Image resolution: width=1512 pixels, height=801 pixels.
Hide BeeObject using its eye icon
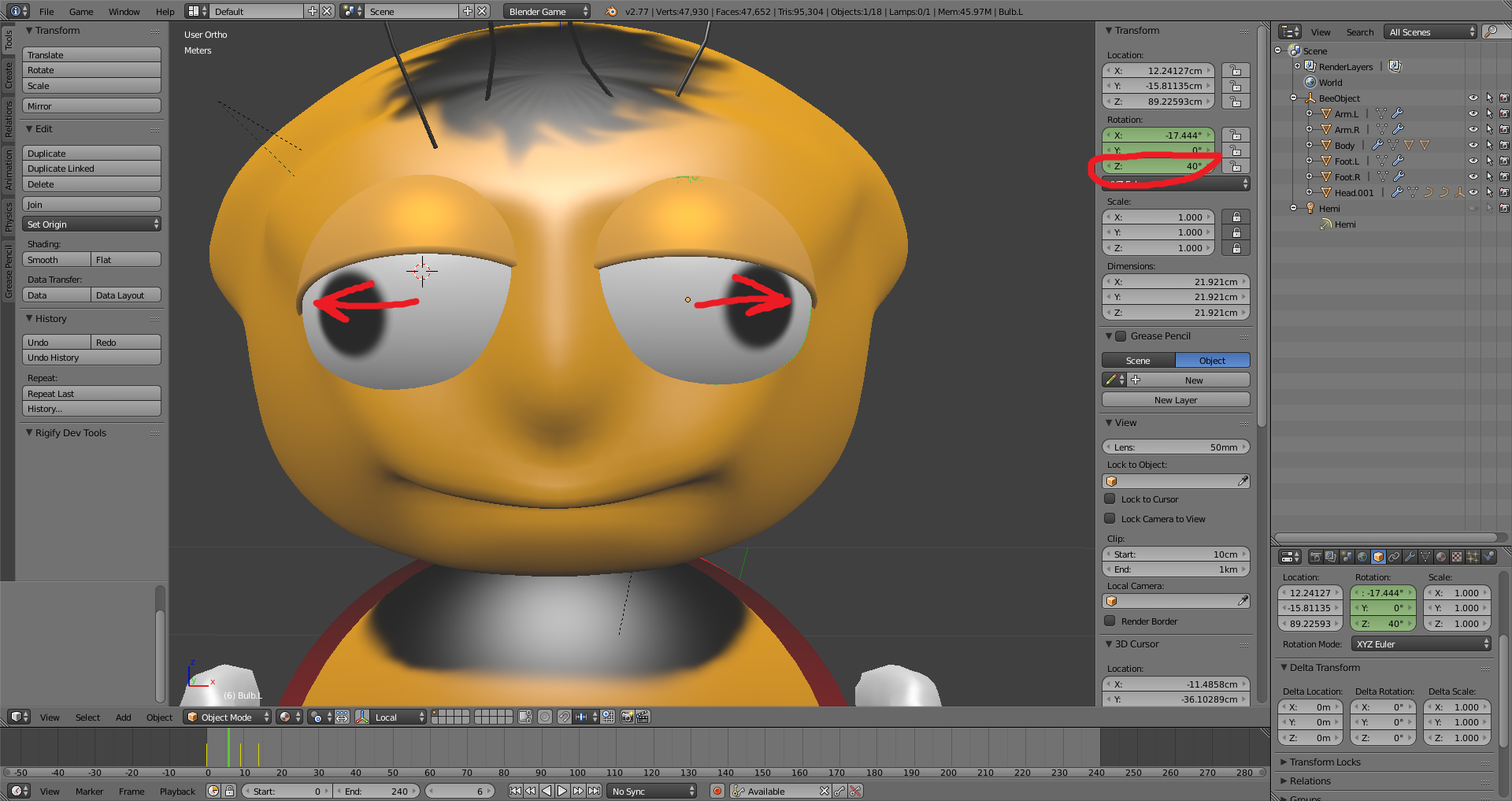(x=1473, y=98)
